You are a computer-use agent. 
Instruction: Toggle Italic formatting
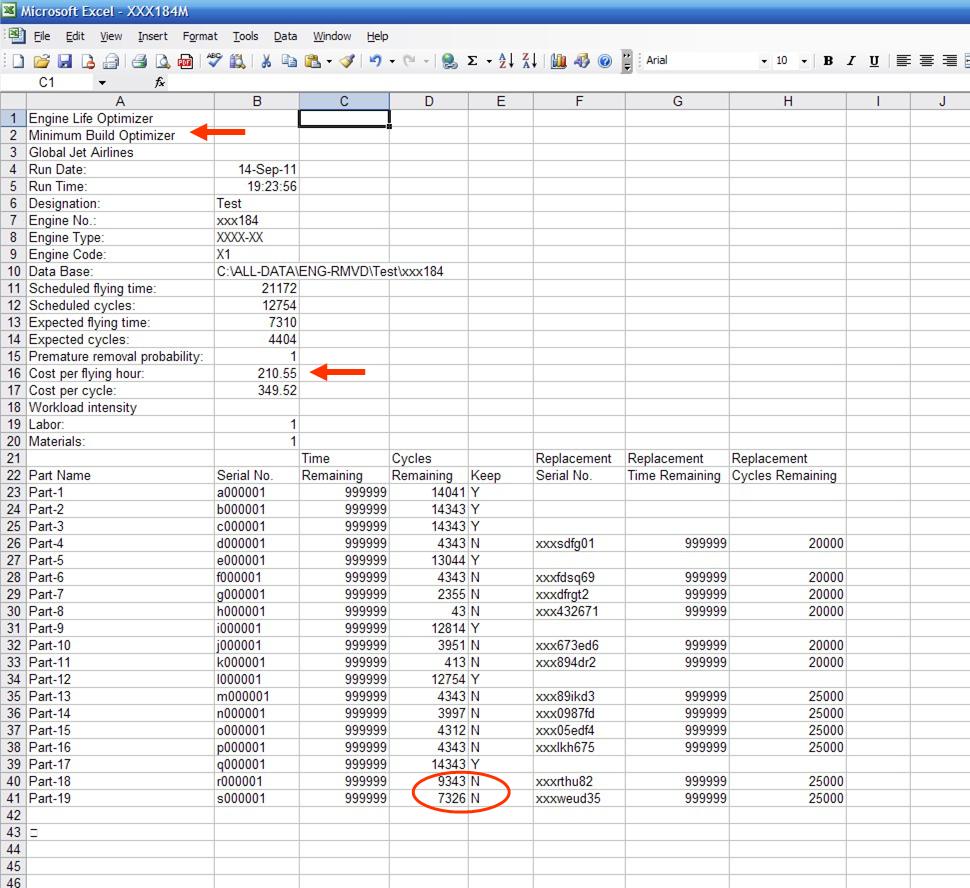(851, 61)
